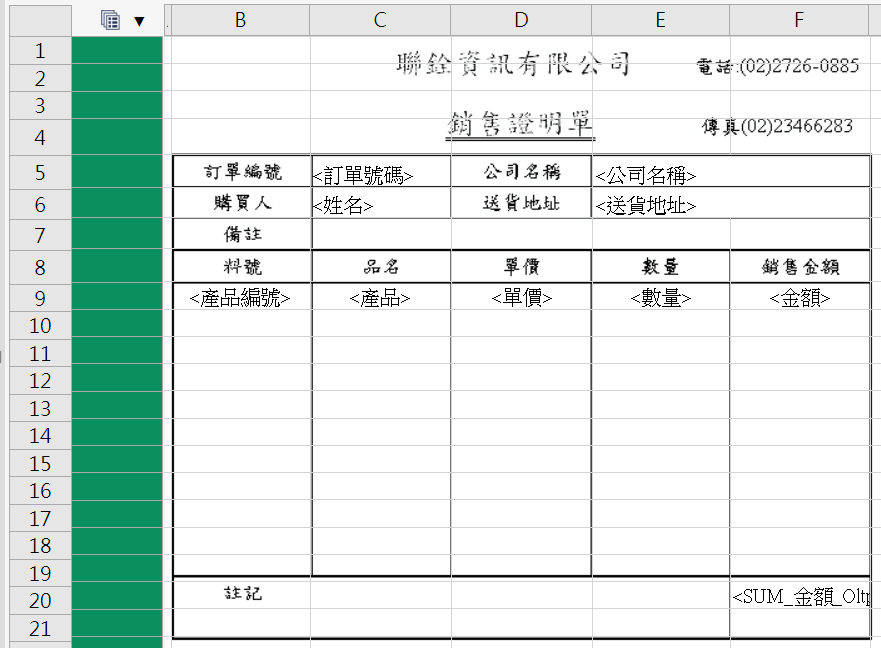Click the <產品> placeholder cell
The height and width of the screenshot is (648, 881).
(380, 298)
